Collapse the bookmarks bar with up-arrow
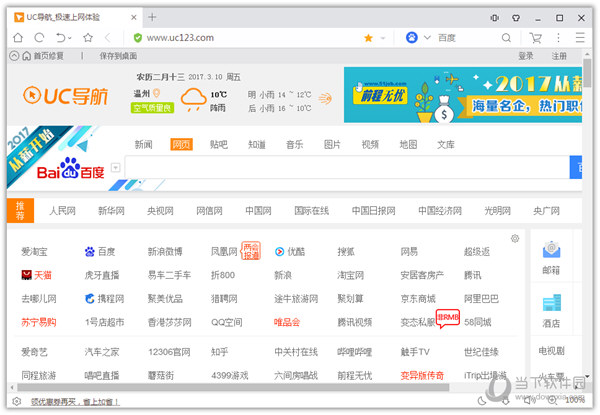The height and width of the screenshot is (415, 600). [14, 56]
